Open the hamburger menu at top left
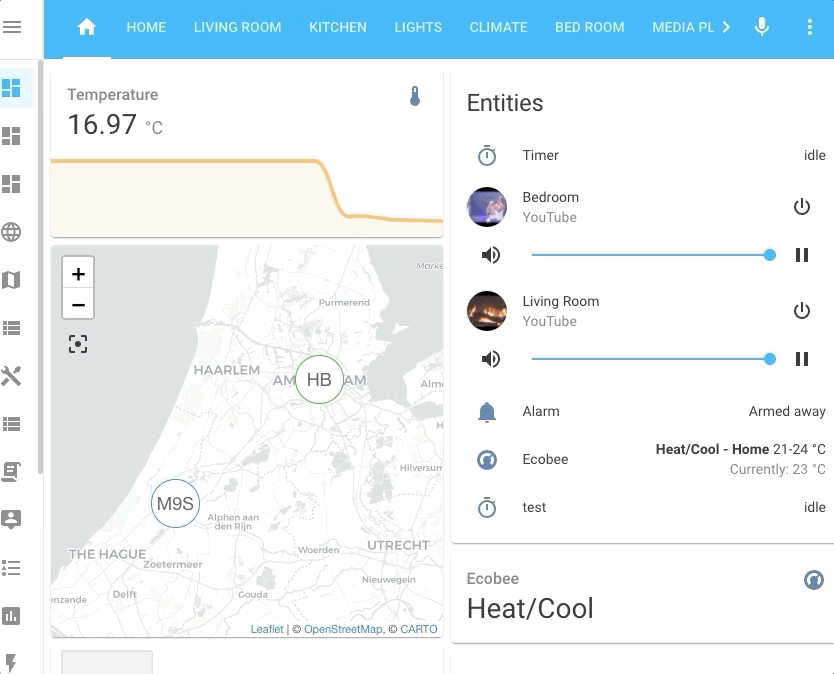The width and height of the screenshot is (834, 674). click(x=13, y=27)
